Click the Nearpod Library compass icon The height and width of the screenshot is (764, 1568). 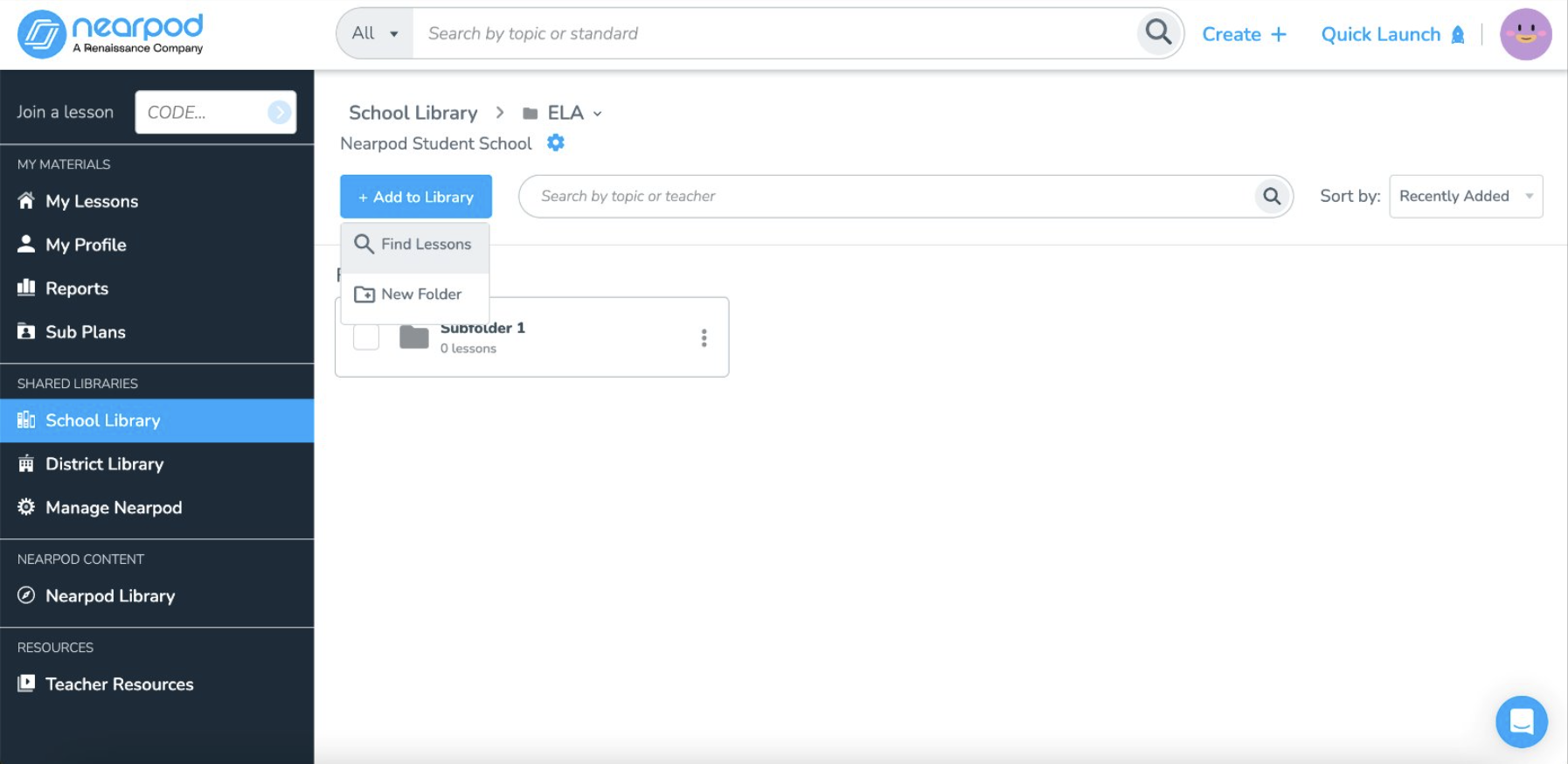click(x=26, y=595)
